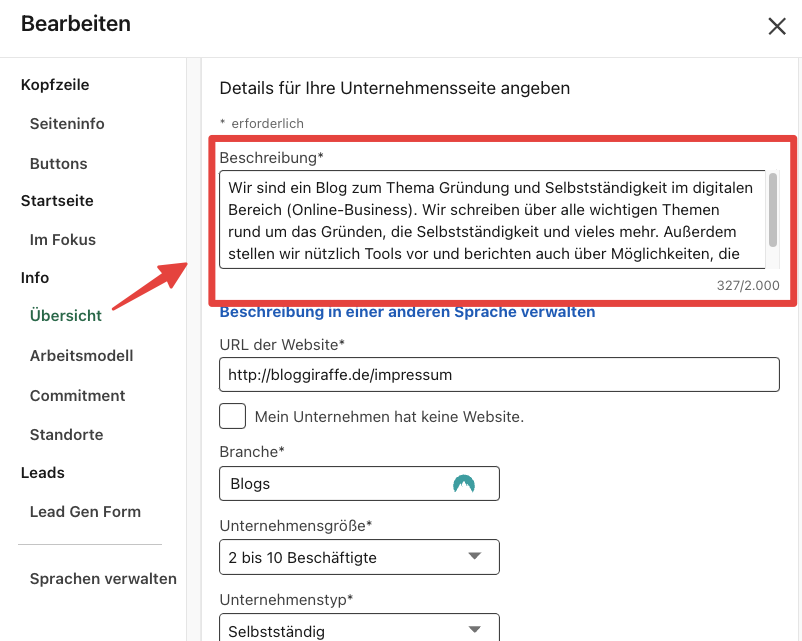Click the Kopfzeile sidebar heading
Screen dimensions: 802x641
click(x=57, y=85)
